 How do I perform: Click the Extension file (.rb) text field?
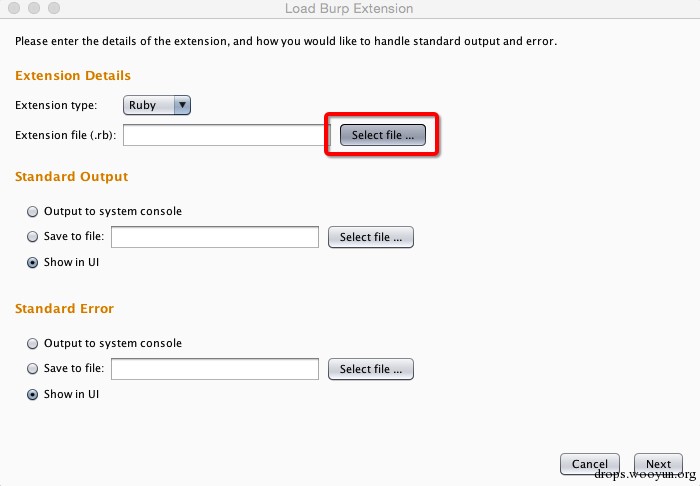220,135
